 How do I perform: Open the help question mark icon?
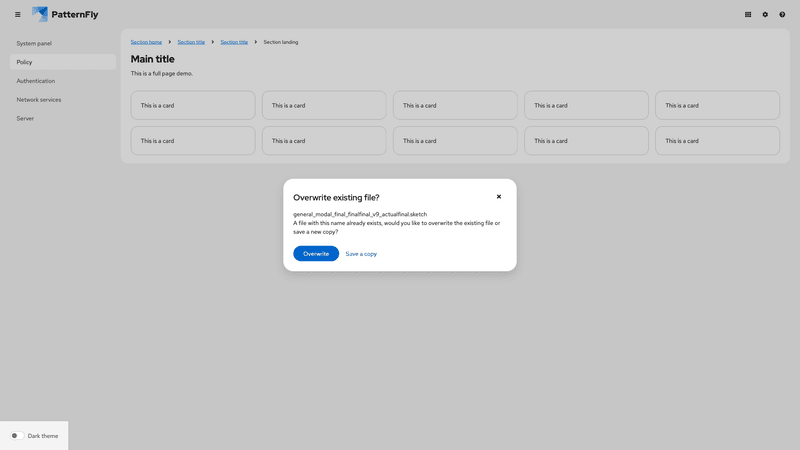782,15
